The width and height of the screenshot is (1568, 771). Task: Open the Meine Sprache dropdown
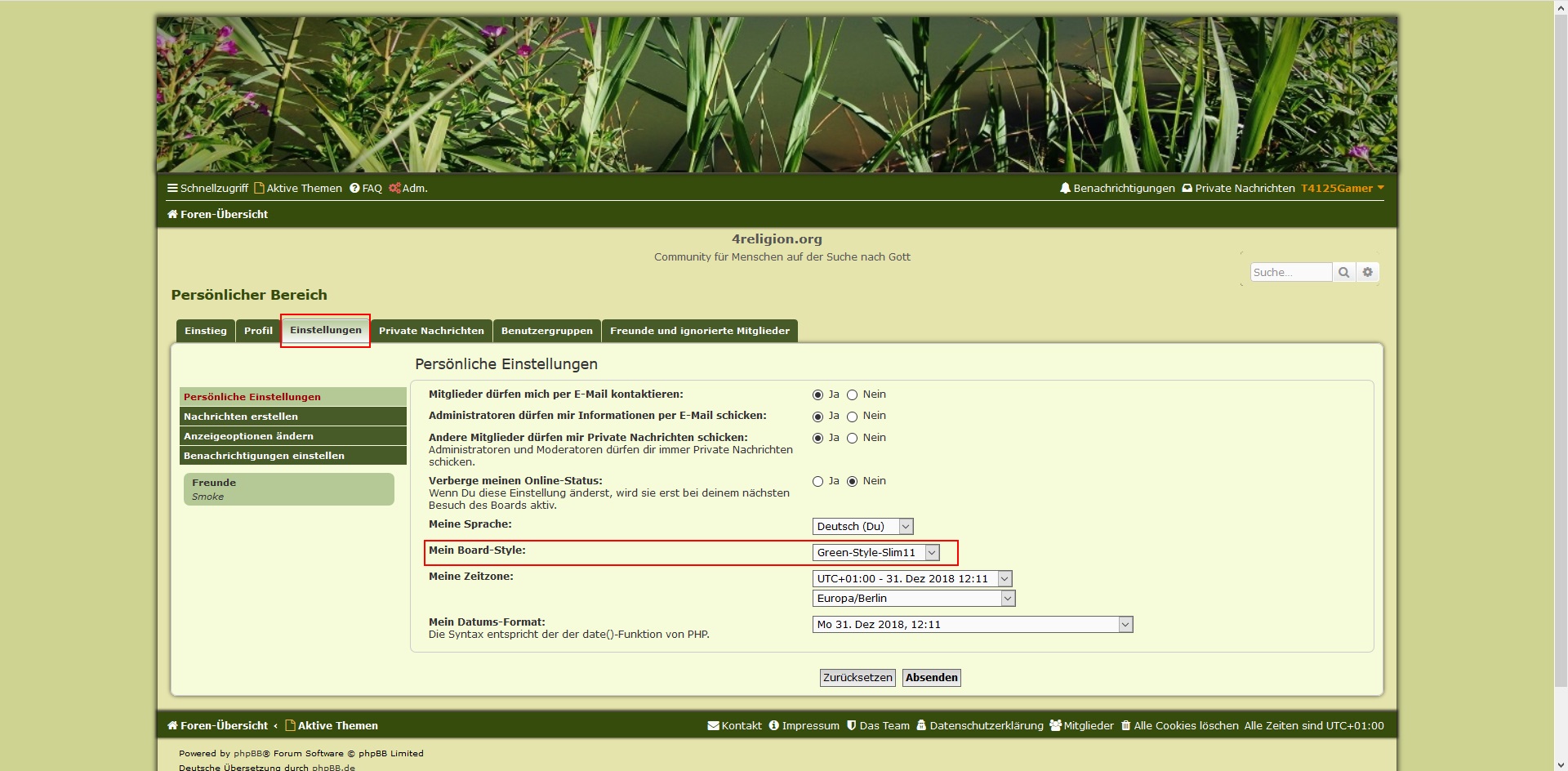click(862, 527)
